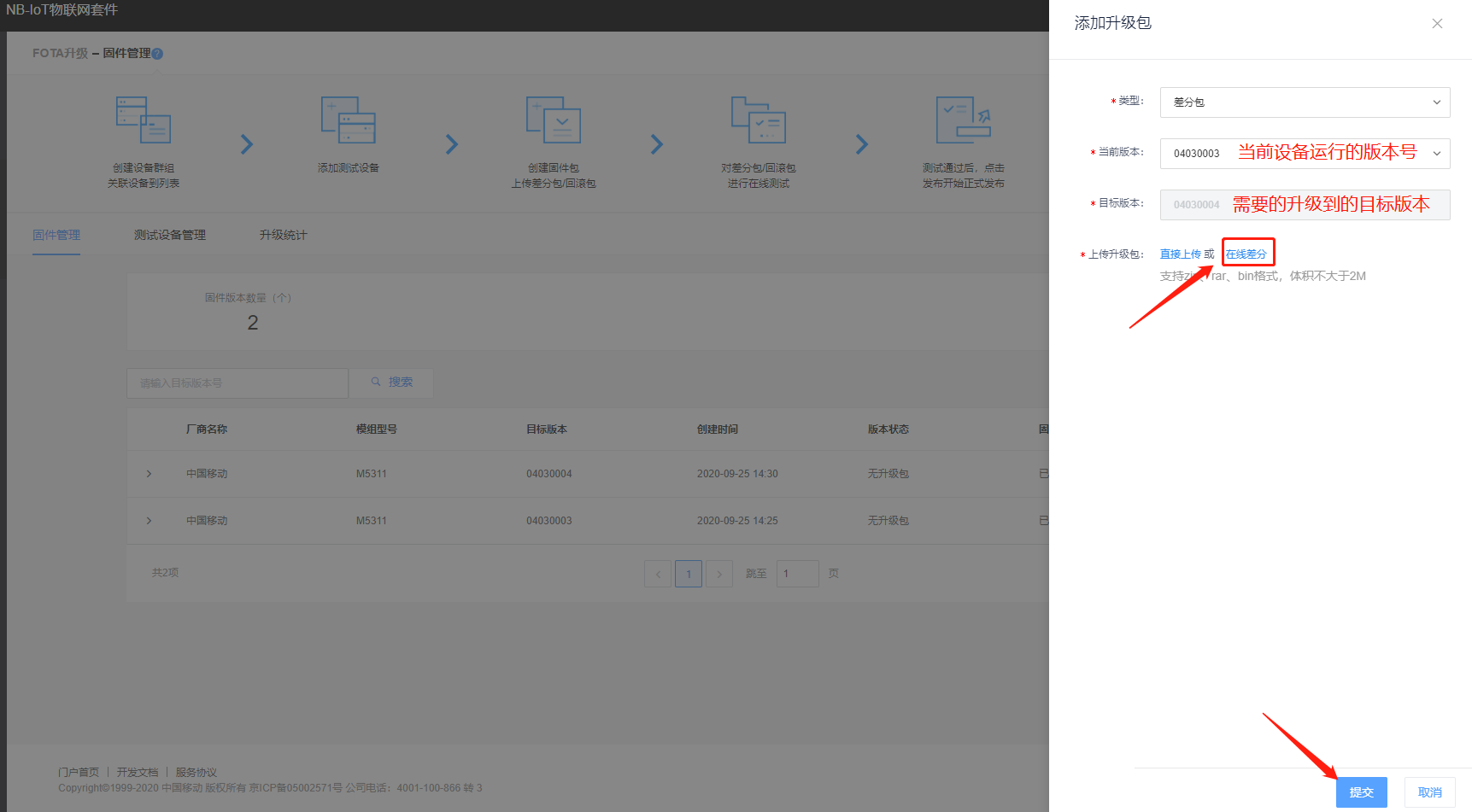The height and width of the screenshot is (812, 1472).
Task: Expand the row for version 04030003
Action: point(149,521)
